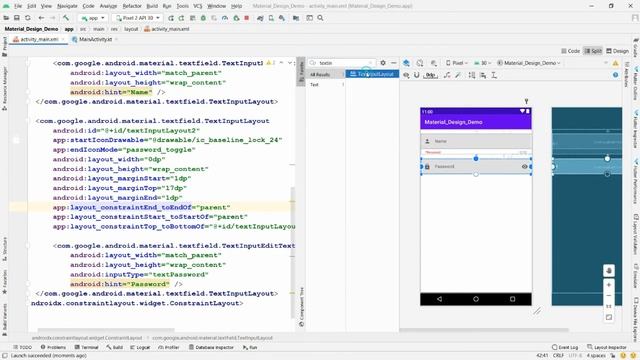
Task: Click the Sync/reload toolbar icon
Action: [x=28, y=18]
